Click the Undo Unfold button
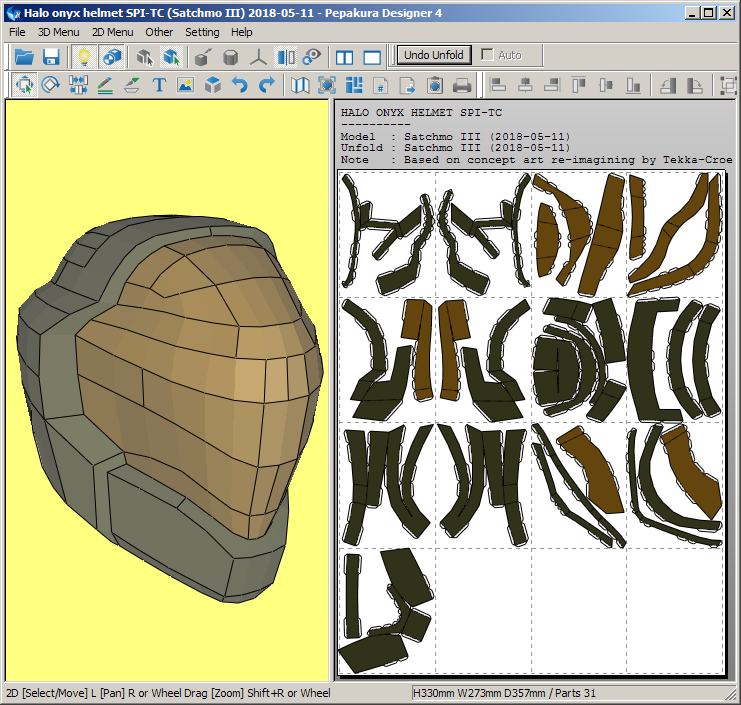741x705 pixels. pyautogui.click(x=434, y=55)
